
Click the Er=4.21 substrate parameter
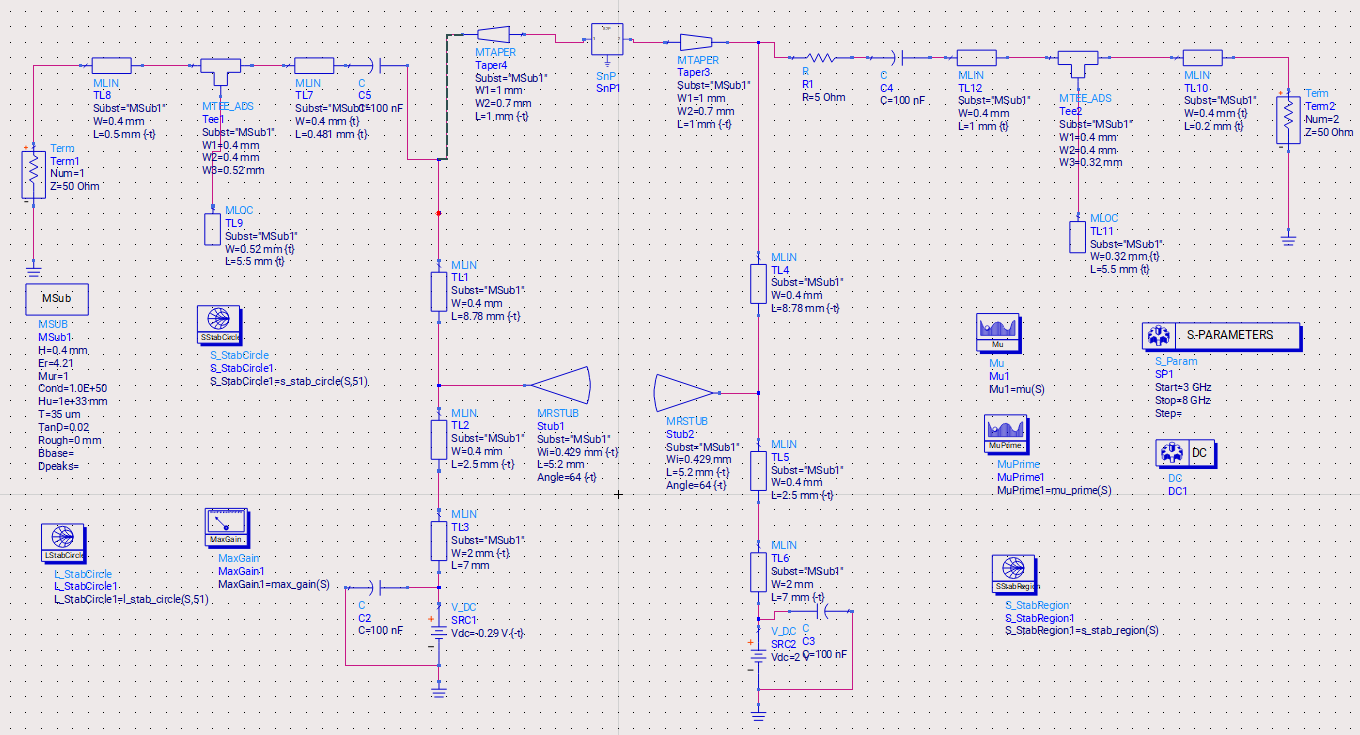pyautogui.click(x=58, y=364)
